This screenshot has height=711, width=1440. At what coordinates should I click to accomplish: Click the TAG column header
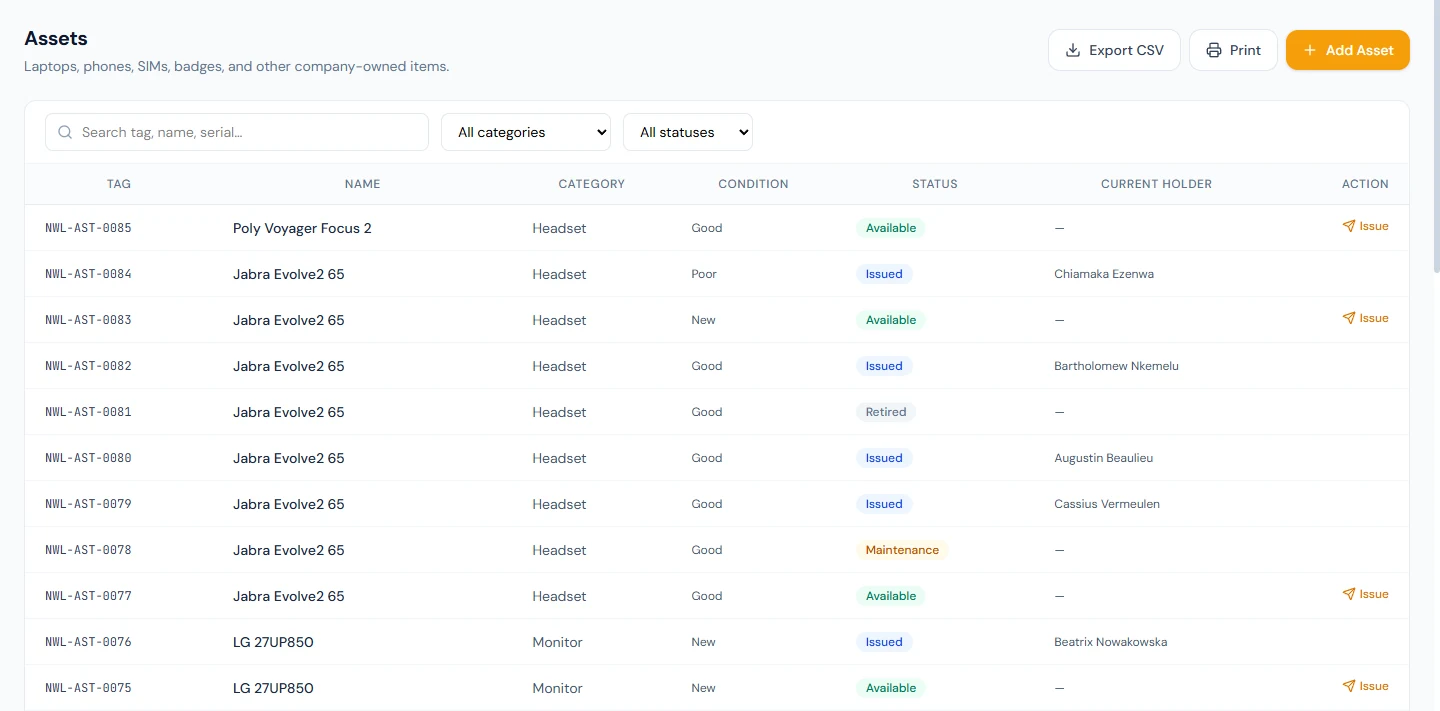point(119,184)
